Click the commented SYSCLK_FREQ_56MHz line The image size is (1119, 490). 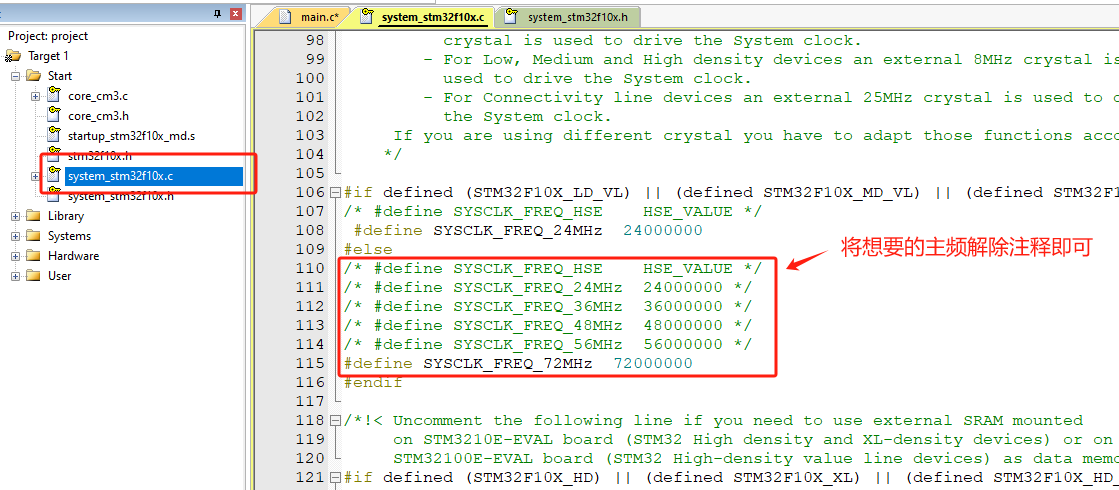tap(548, 344)
